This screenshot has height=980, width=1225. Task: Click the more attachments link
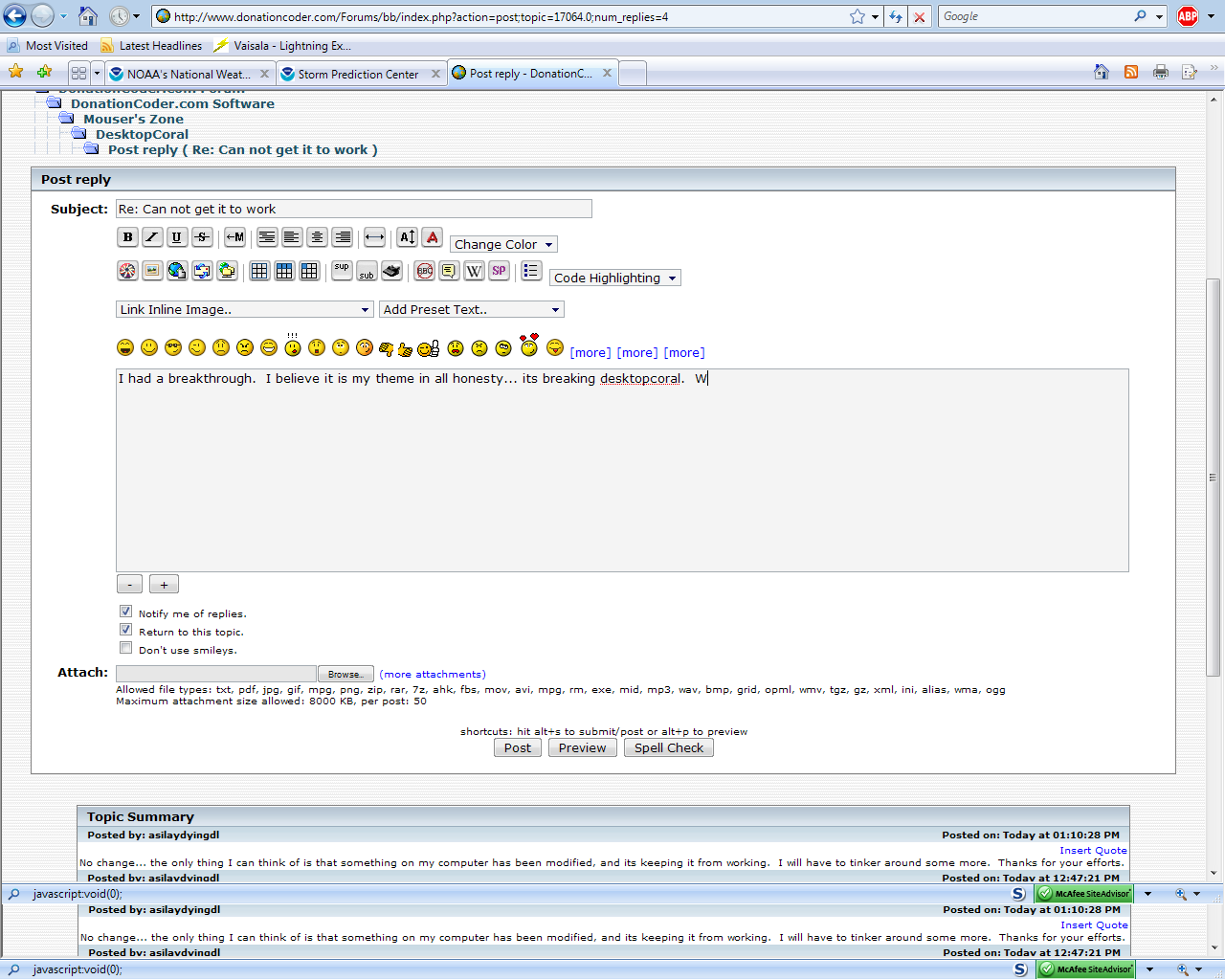[x=433, y=675]
